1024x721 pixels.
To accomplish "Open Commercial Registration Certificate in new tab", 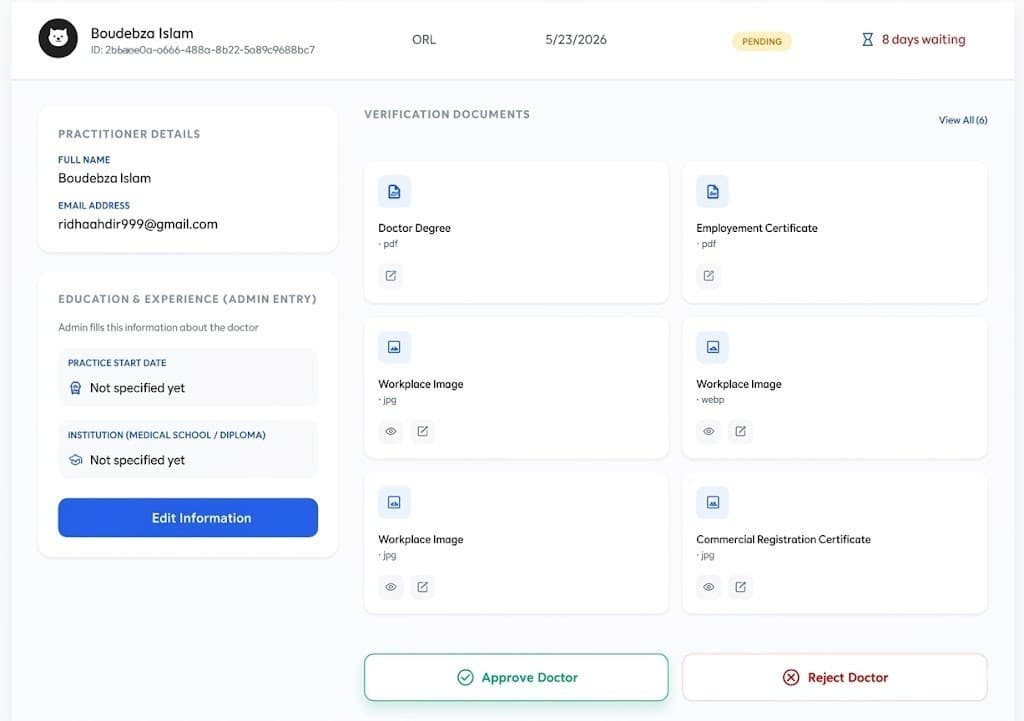I will [741, 586].
